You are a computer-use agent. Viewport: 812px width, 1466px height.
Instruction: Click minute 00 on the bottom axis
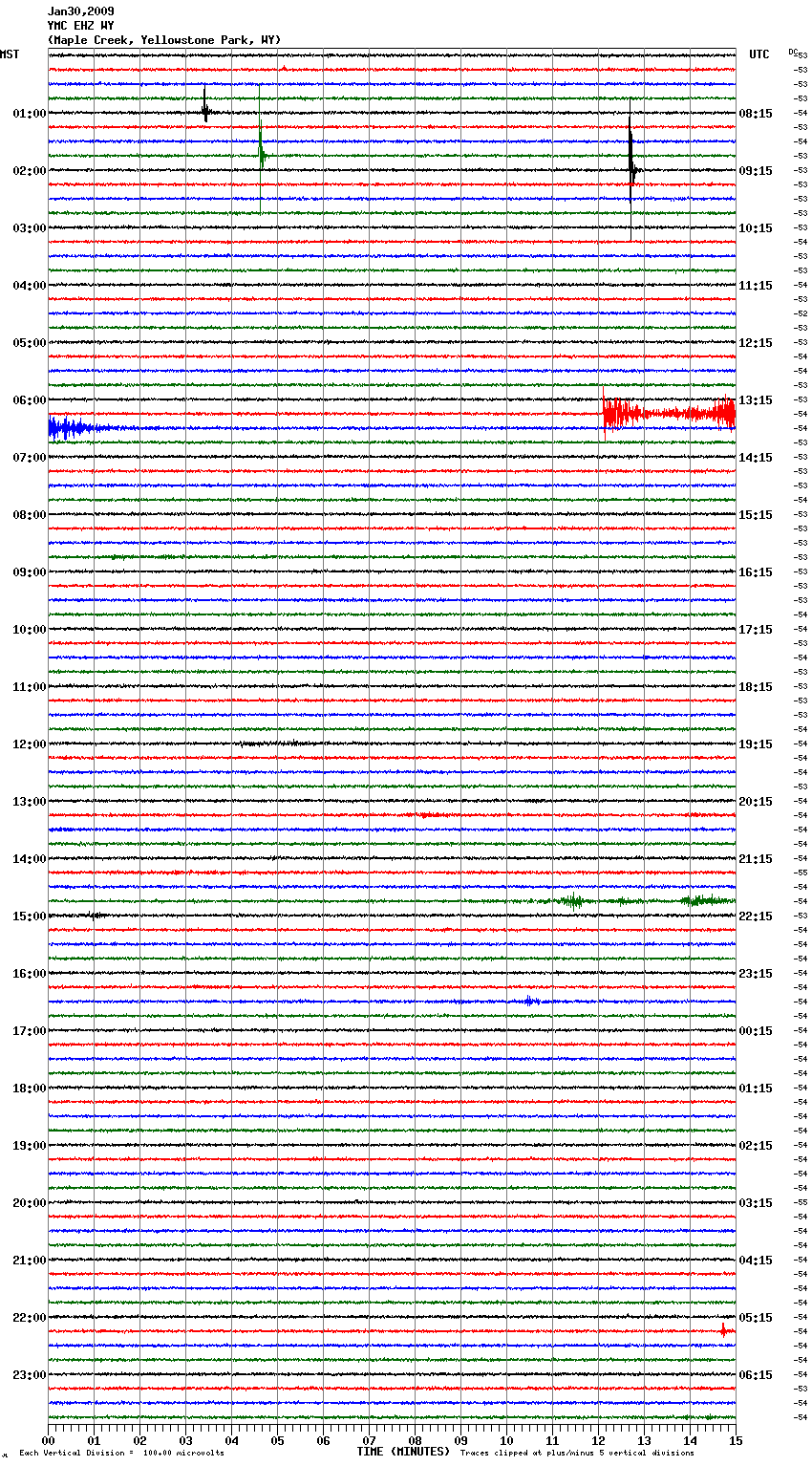click(48, 1440)
